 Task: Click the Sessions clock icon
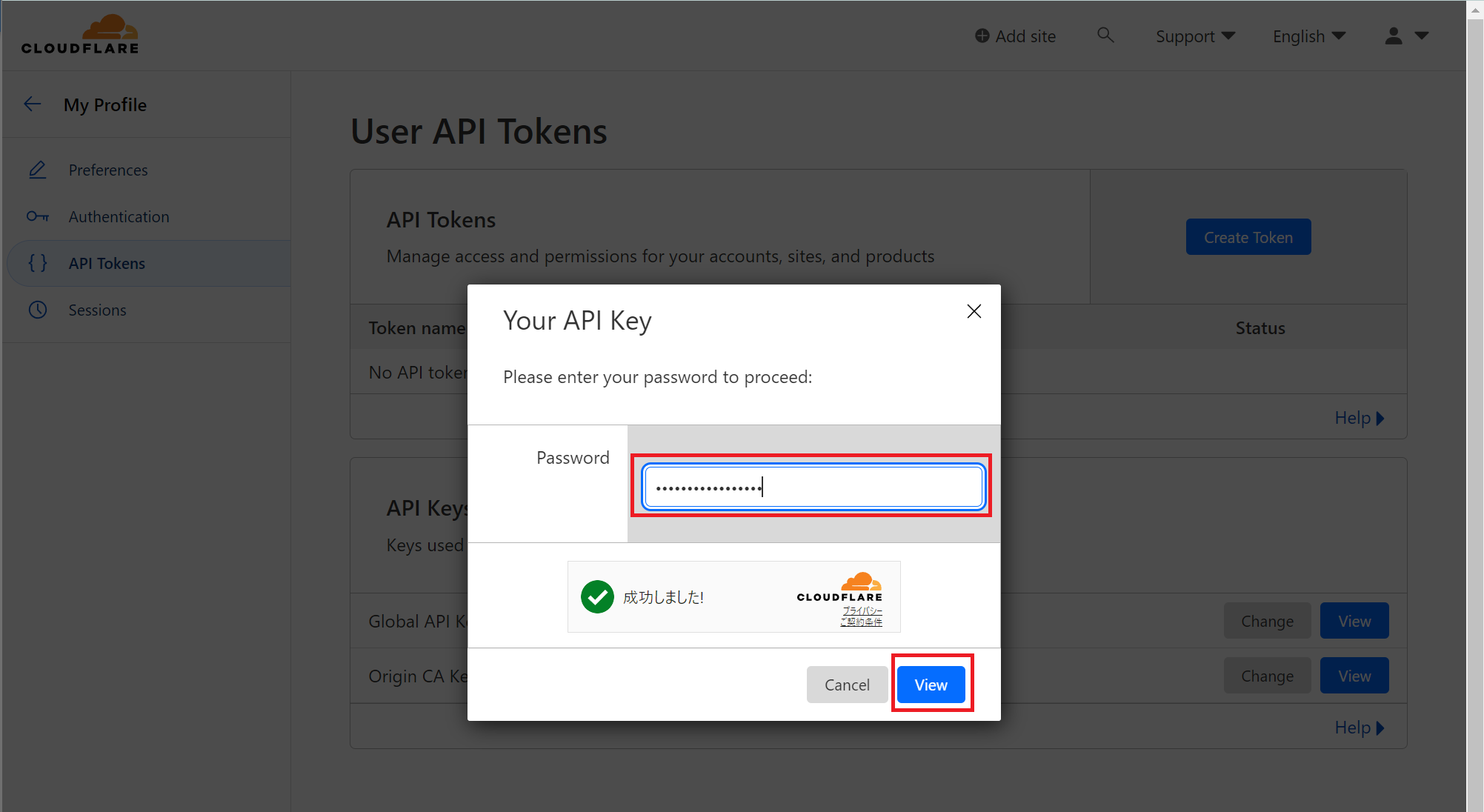[x=38, y=310]
